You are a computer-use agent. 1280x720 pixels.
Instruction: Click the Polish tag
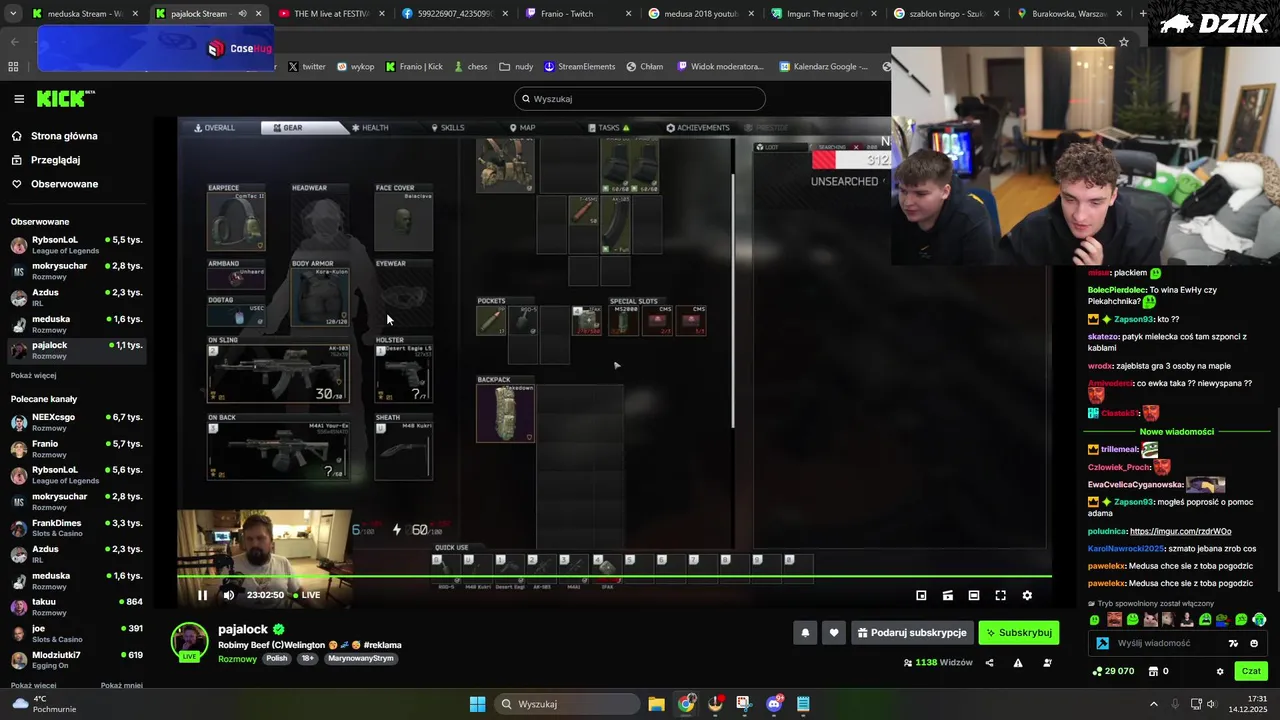[x=277, y=659]
